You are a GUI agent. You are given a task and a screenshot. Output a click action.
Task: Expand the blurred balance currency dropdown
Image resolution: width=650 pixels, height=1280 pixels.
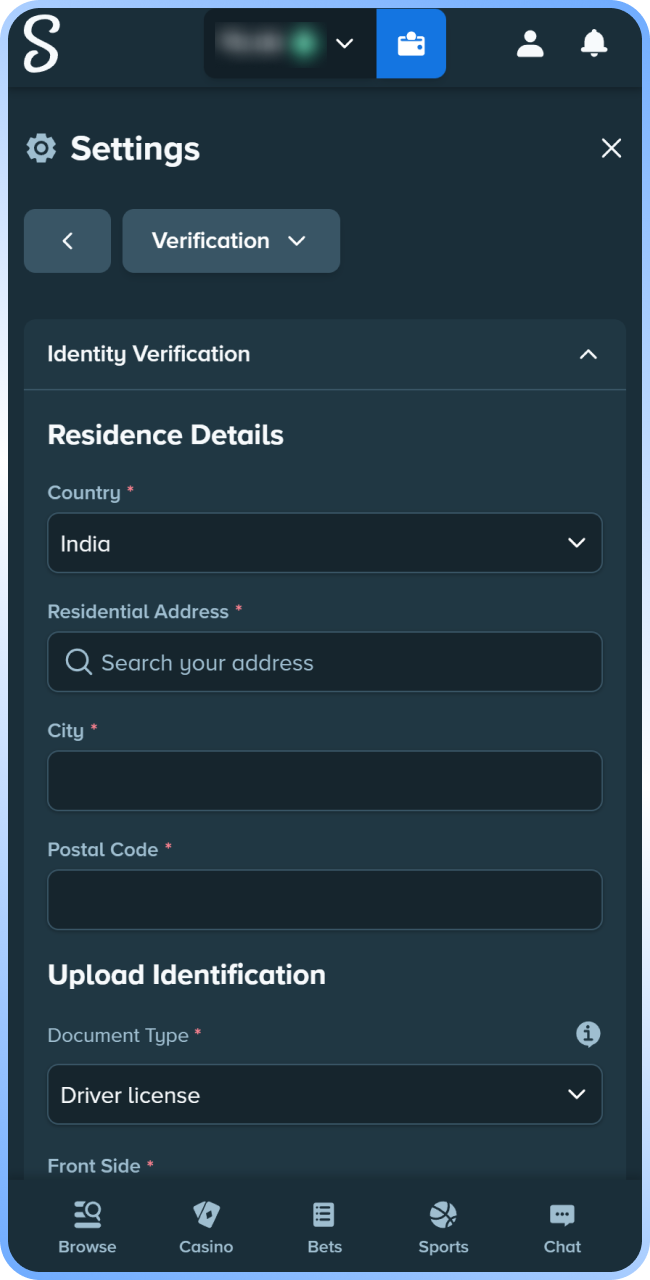pyautogui.click(x=290, y=44)
